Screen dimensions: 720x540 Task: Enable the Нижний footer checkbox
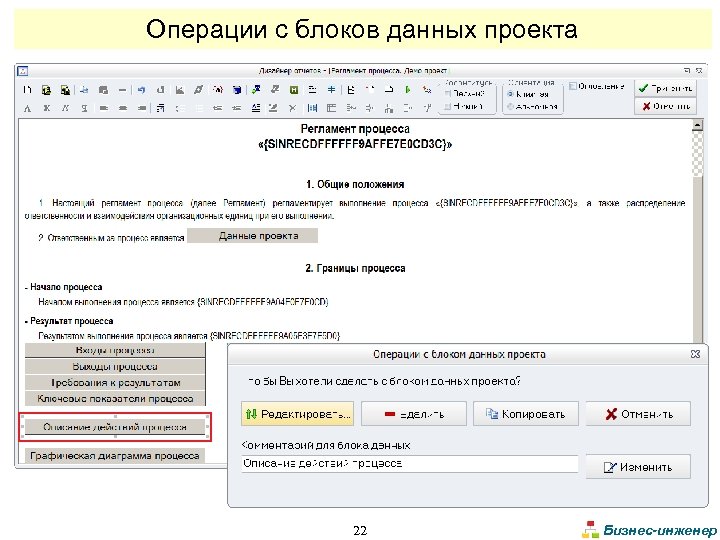447,107
